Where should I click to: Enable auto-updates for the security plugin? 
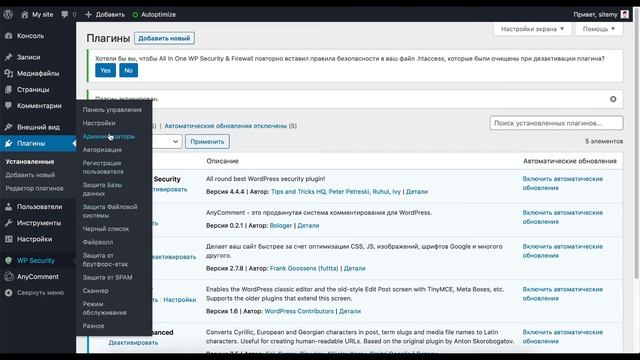coord(562,183)
